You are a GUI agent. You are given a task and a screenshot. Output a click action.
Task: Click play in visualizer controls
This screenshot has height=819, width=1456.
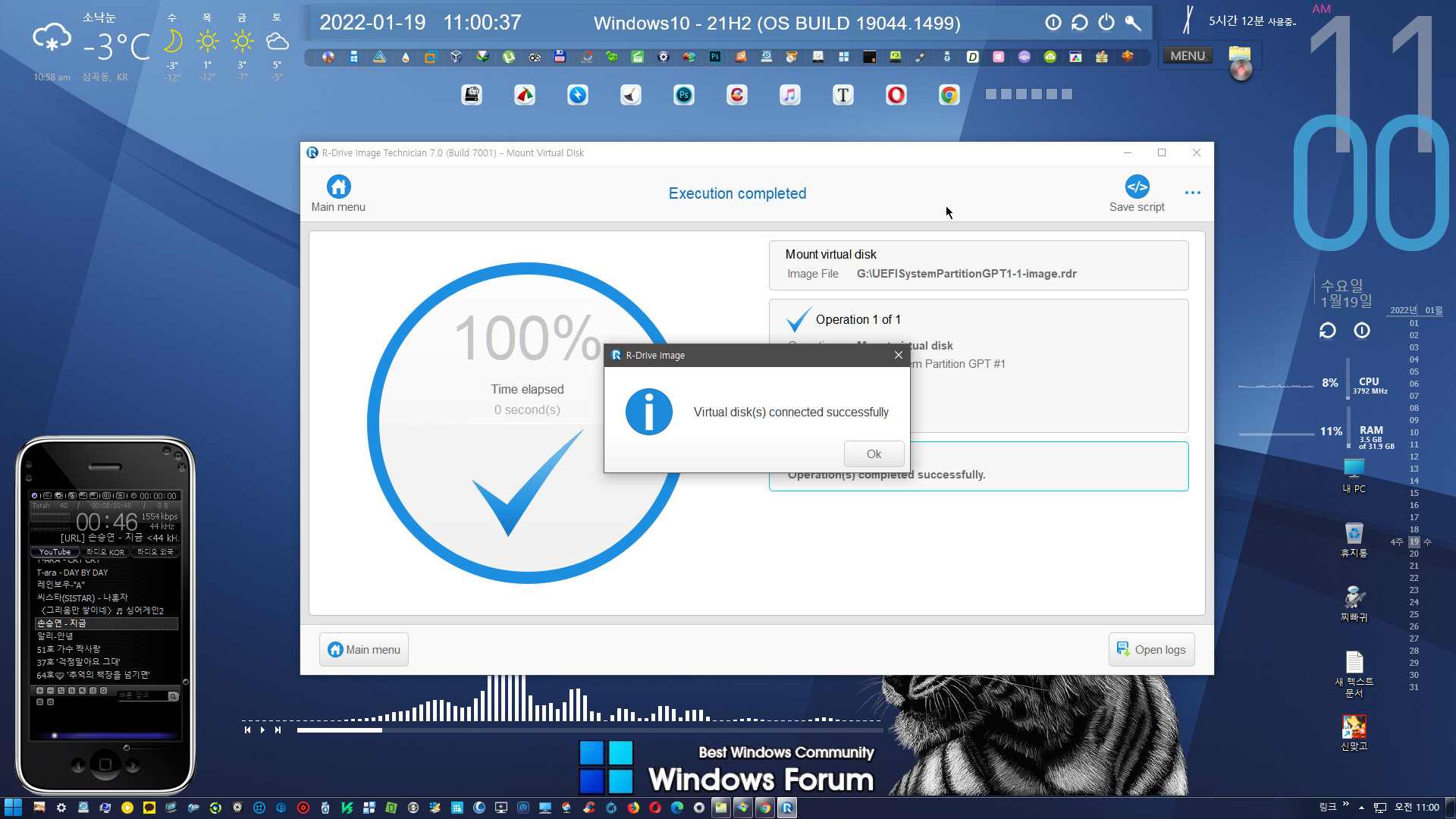point(262,730)
